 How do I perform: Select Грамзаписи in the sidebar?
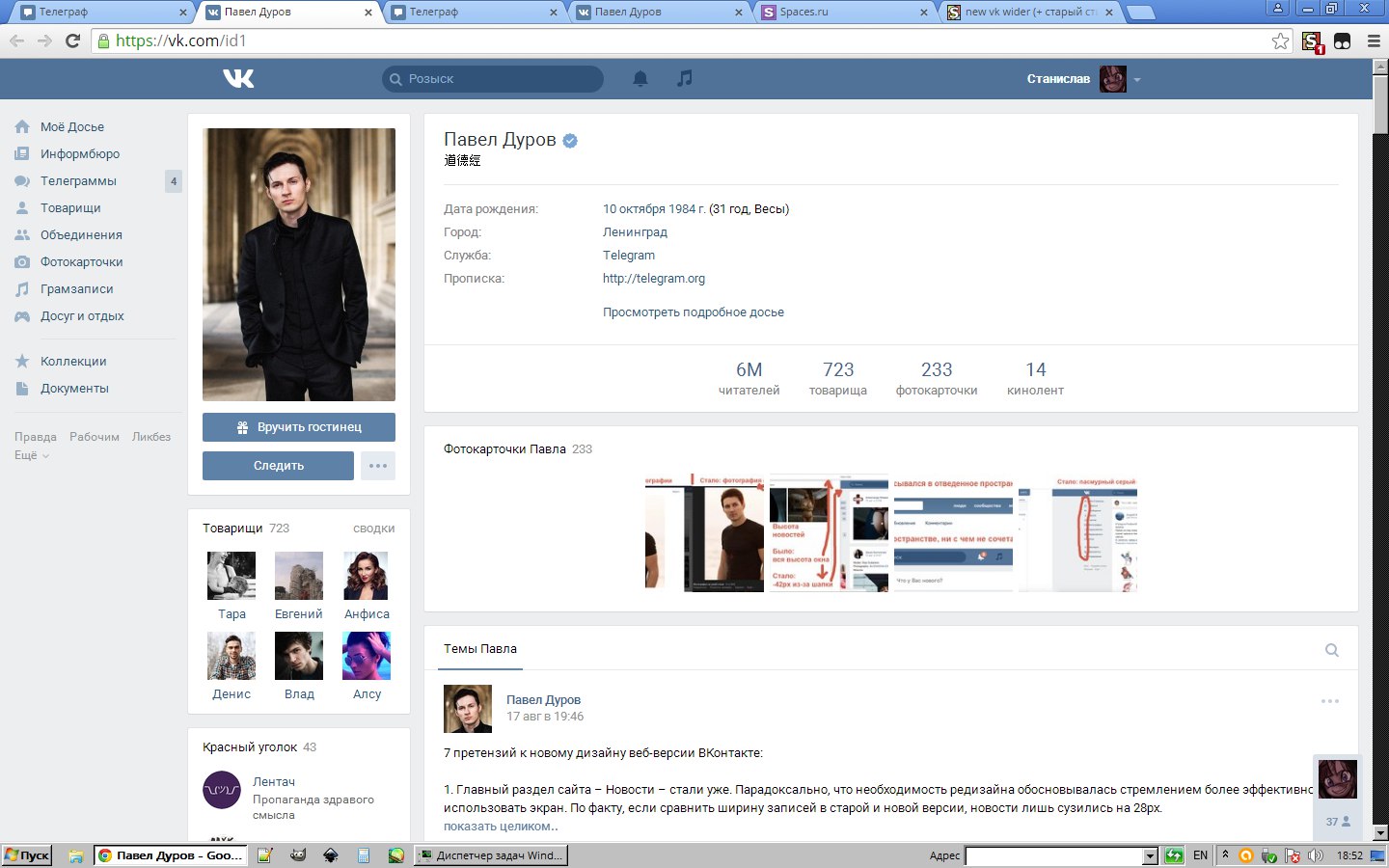click(x=77, y=288)
